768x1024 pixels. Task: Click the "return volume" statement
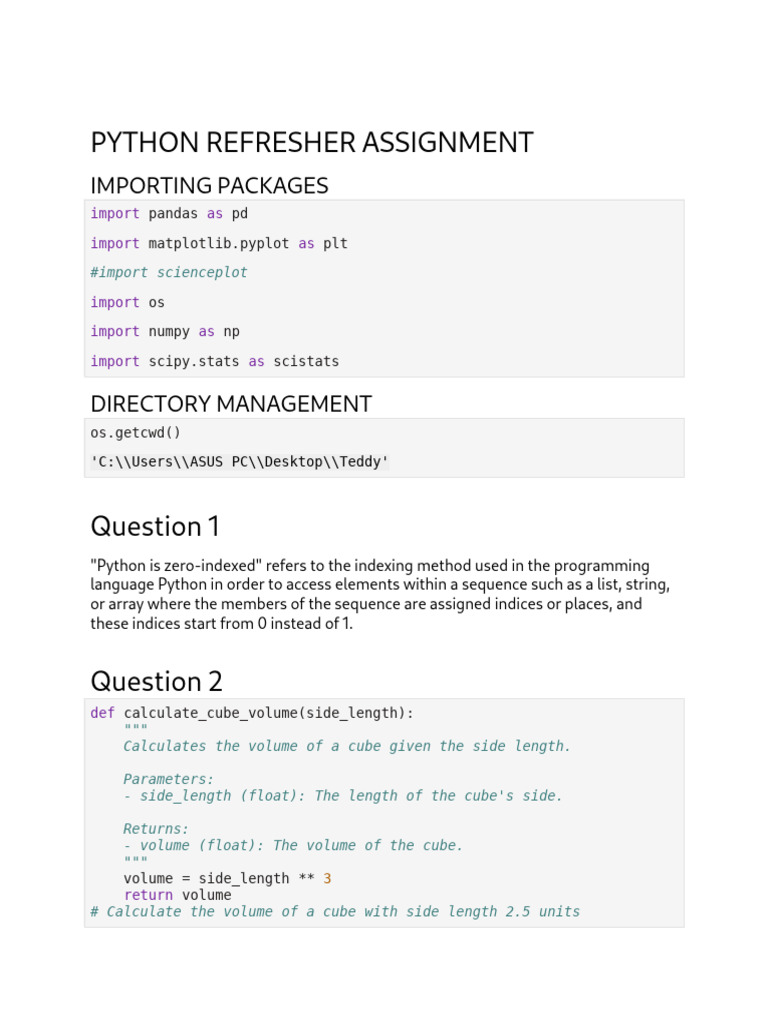tap(177, 895)
